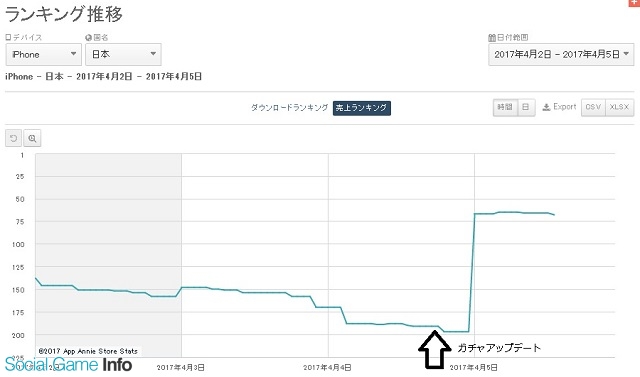The image size is (640, 377).
Task: Click the Social Game Info logo
Action: coord(68,364)
